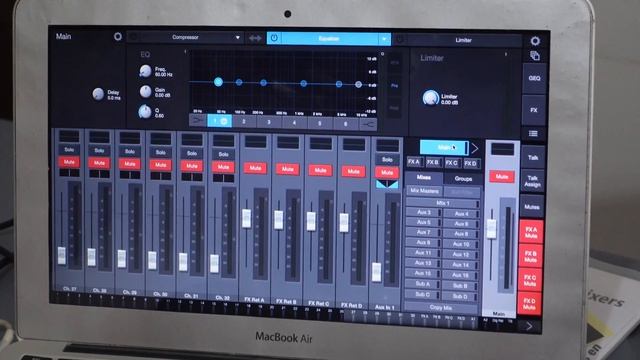Select Mix 1 in mixes list

point(442,203)
